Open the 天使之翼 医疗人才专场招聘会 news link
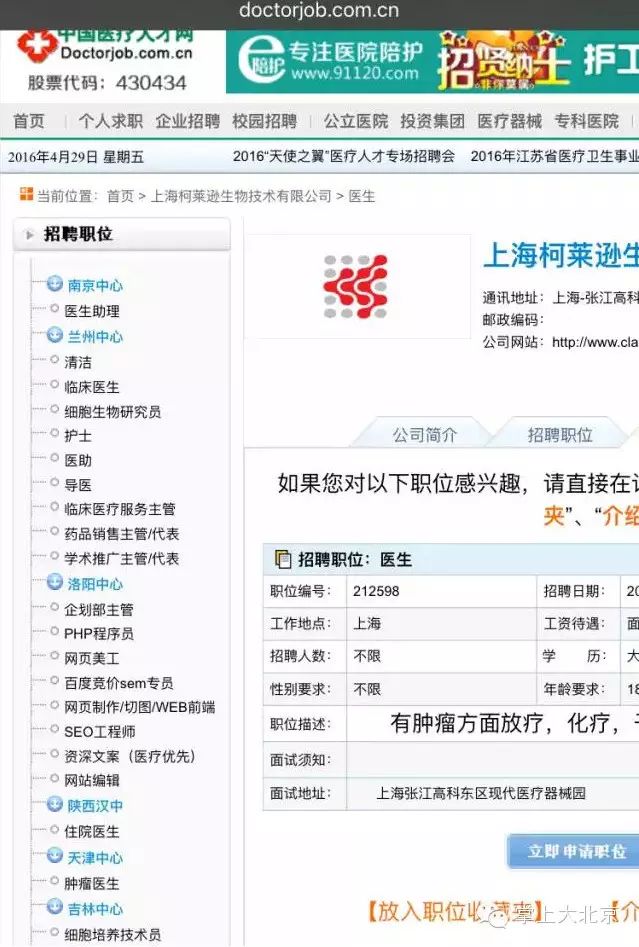Image resolution: width=639 pixels, height=947 pixels. pyautogui.click(x=344, y=156)
